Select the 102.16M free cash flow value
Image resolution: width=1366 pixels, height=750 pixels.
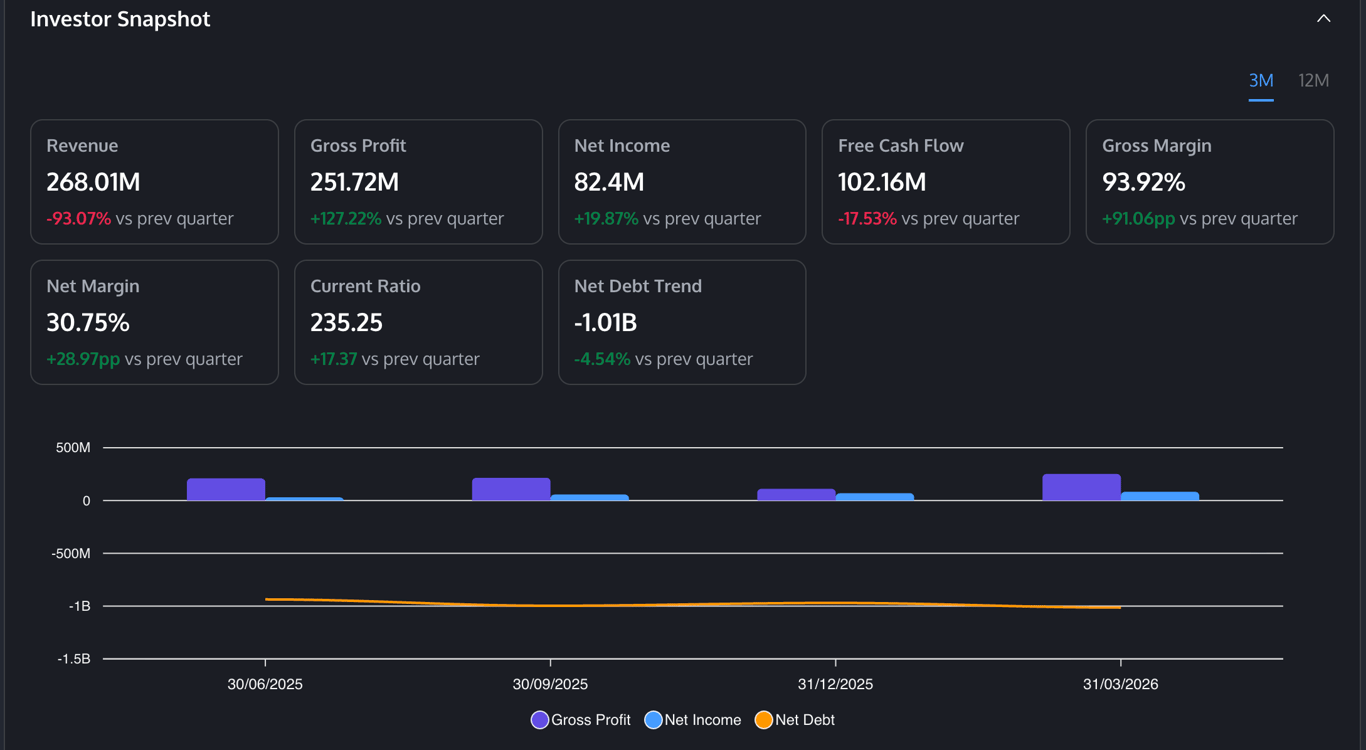tap(882, 182)
